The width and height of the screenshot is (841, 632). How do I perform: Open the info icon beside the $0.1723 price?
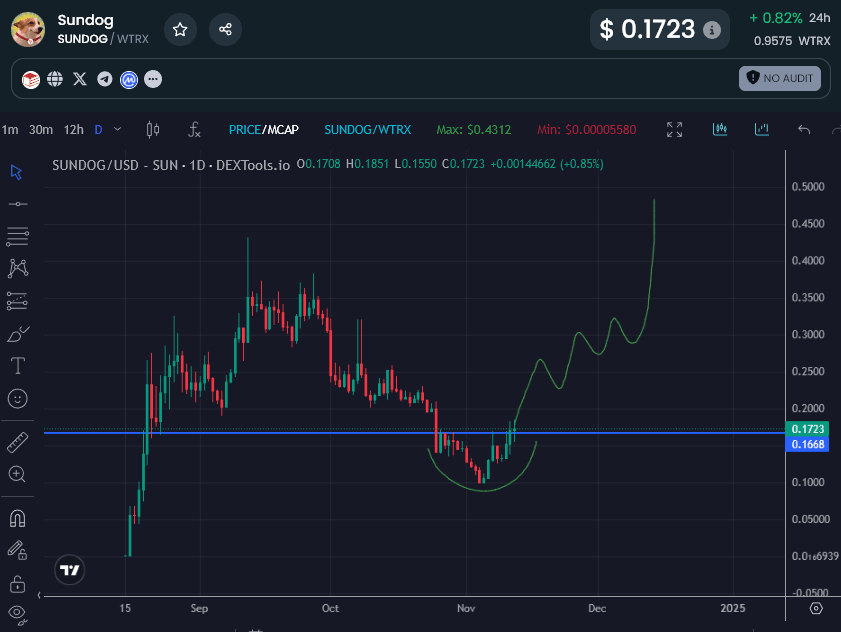(712, 30)
